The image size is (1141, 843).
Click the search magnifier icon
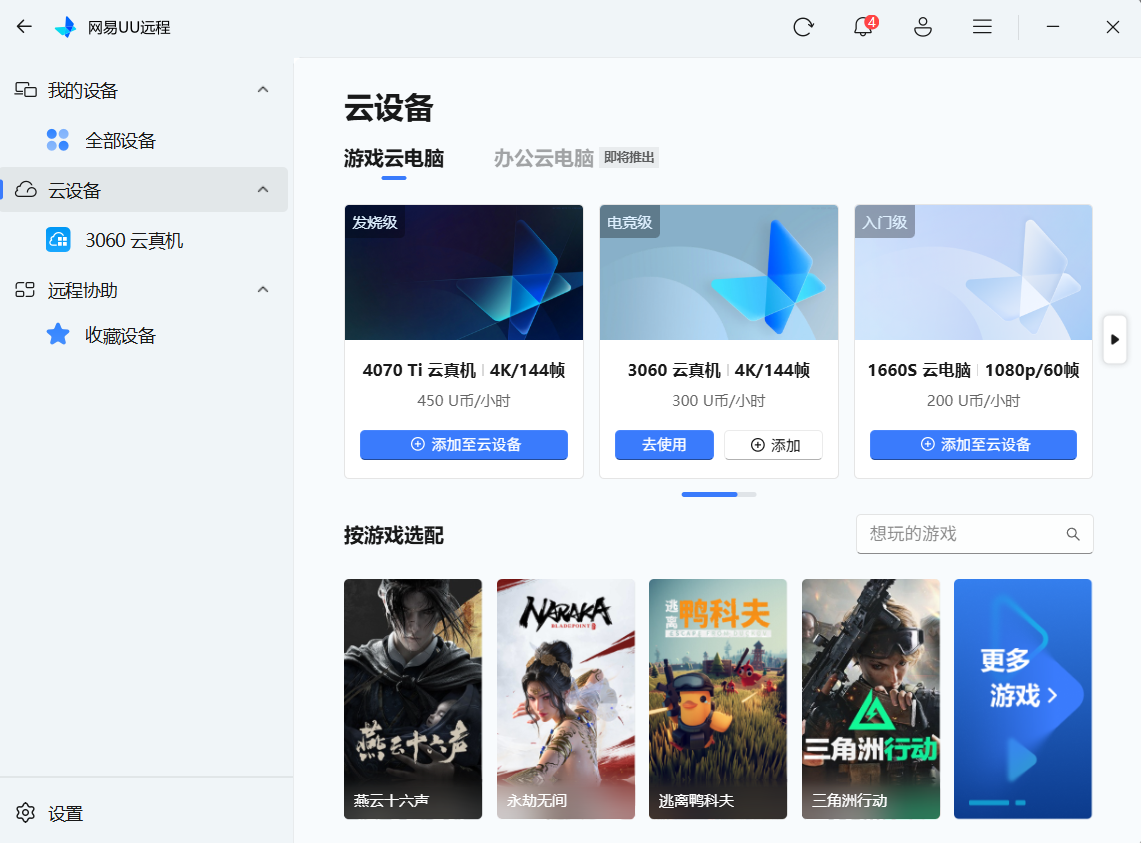pyautogui.click(x=1073, y=534)
